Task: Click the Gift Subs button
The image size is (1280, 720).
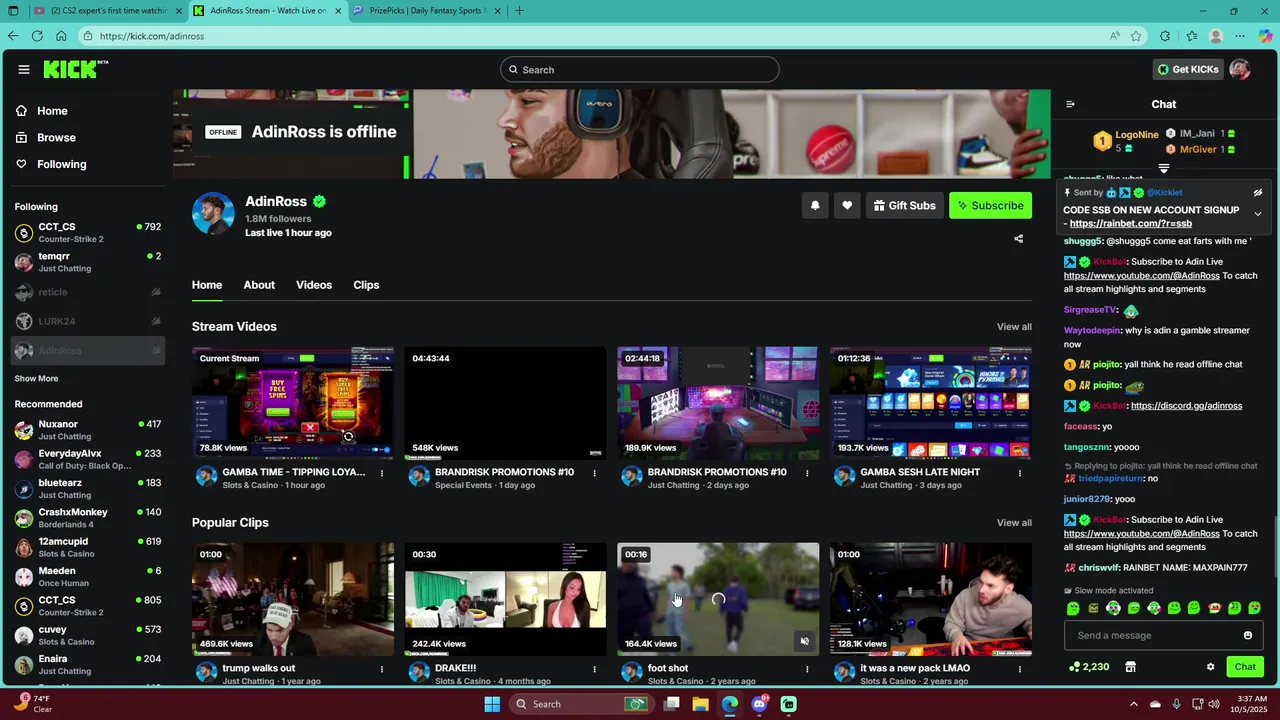Action: (x=904, y=206)
